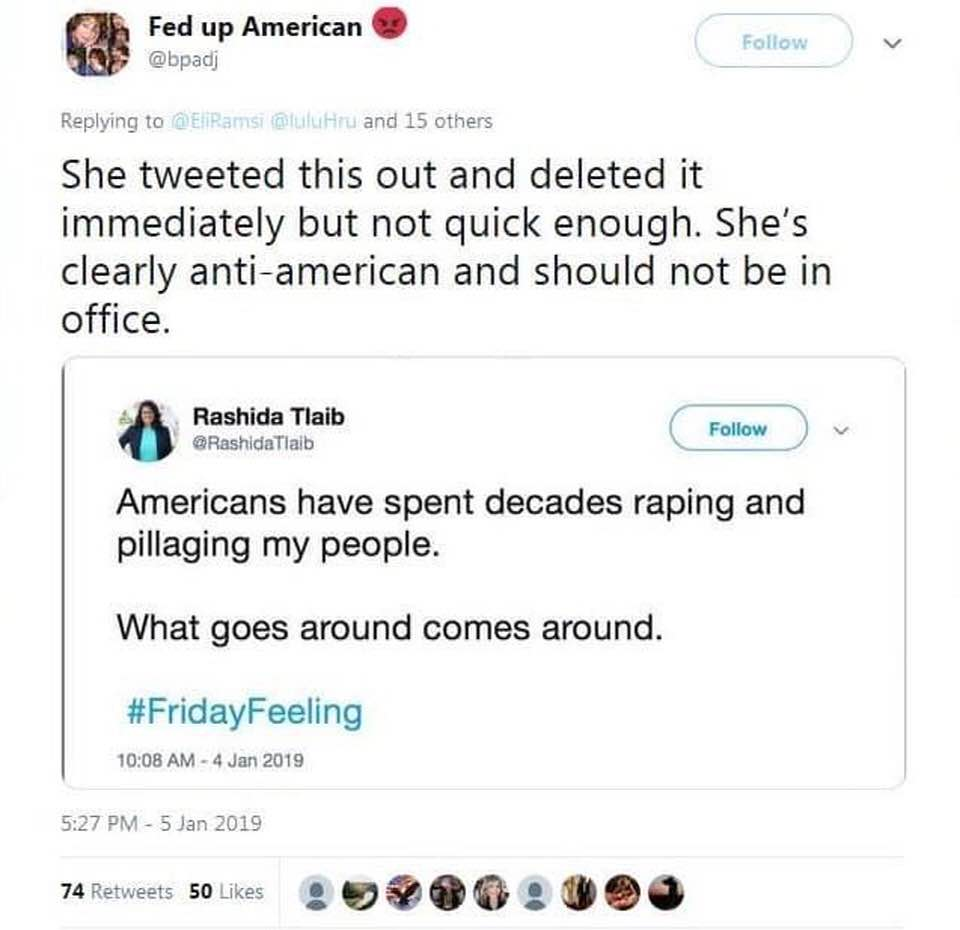This screenshot has width=960, height=930.
Task: Open the second default gray liker avatar
Action: click(x=534, y=893)
